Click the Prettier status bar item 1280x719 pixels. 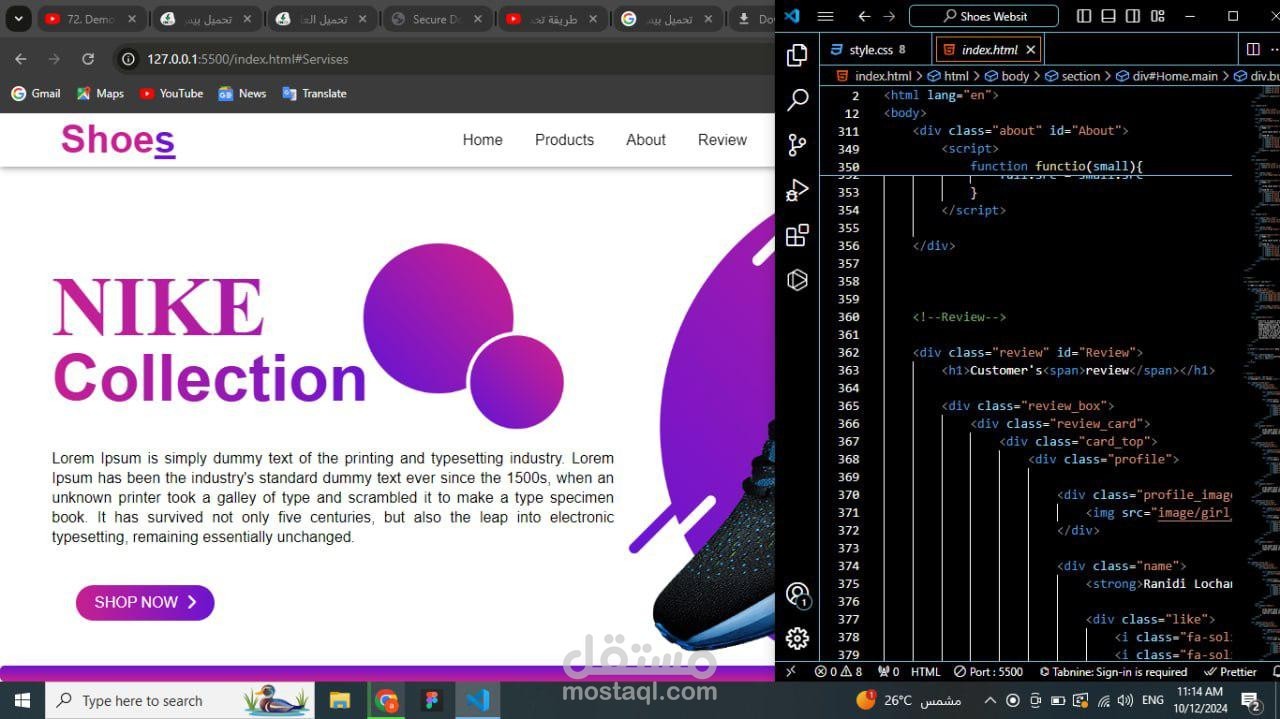point(1230,672)
